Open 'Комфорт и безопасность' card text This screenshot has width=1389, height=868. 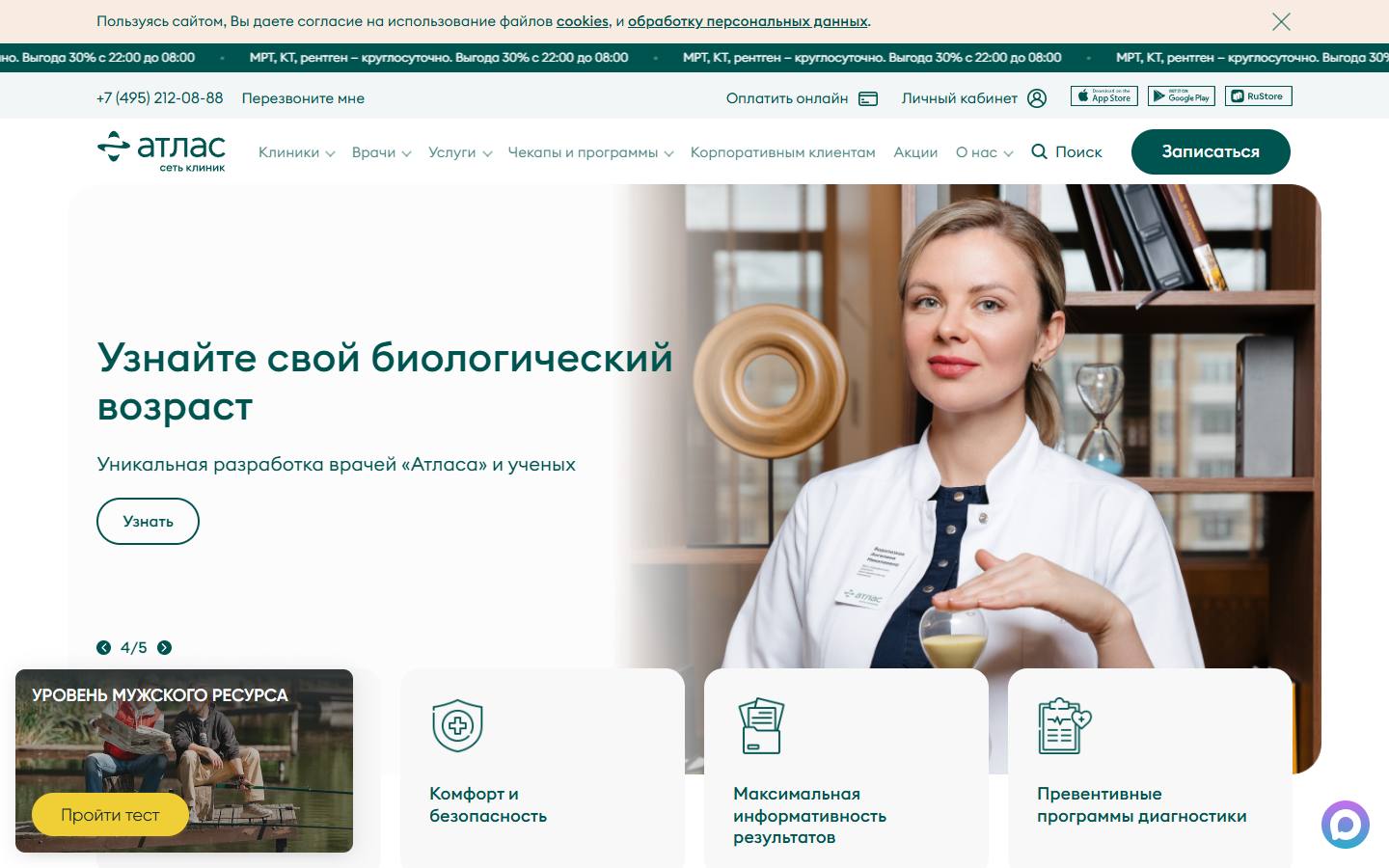click(488, 804)
